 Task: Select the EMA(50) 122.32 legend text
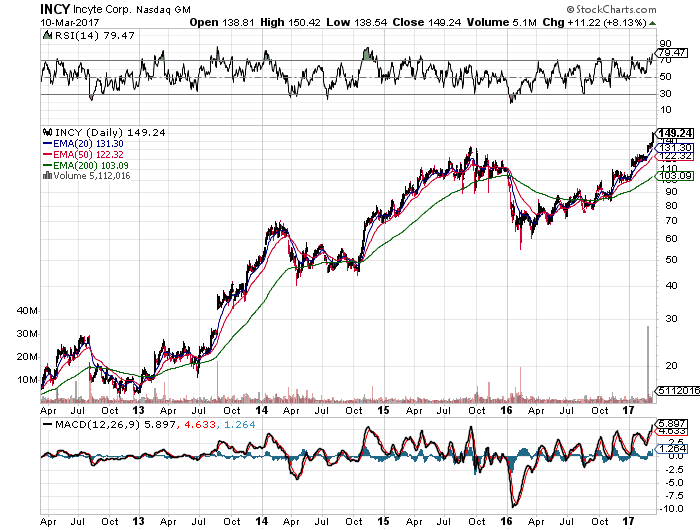click(88, 154)
